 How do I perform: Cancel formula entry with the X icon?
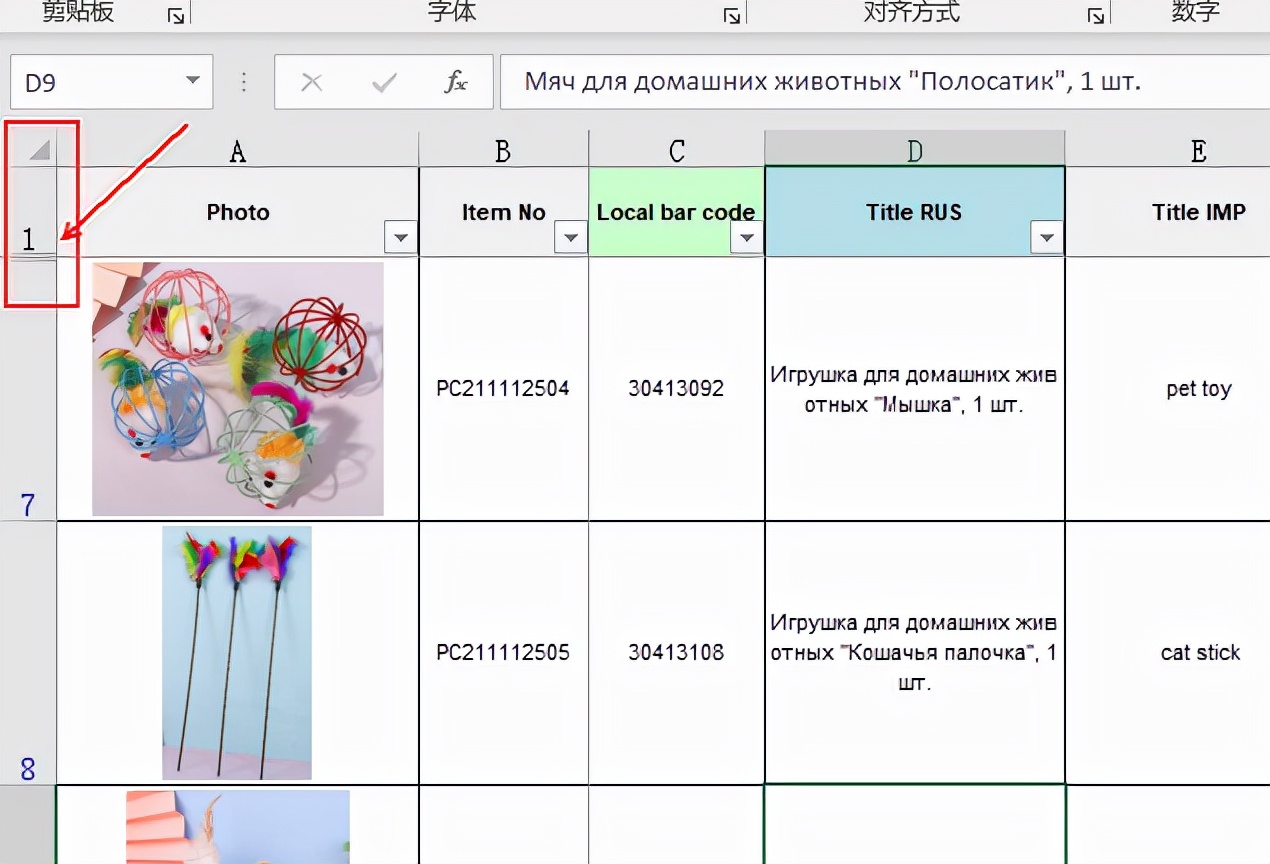[312, 82]
